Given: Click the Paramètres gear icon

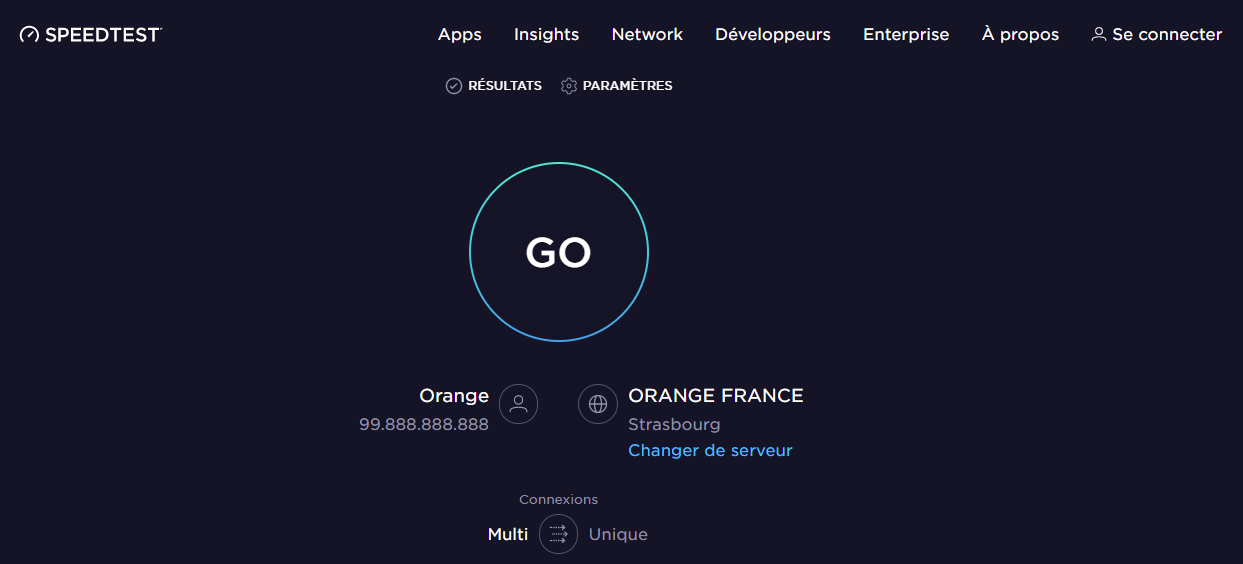Looking at the screenshot, I should (569, 86).
